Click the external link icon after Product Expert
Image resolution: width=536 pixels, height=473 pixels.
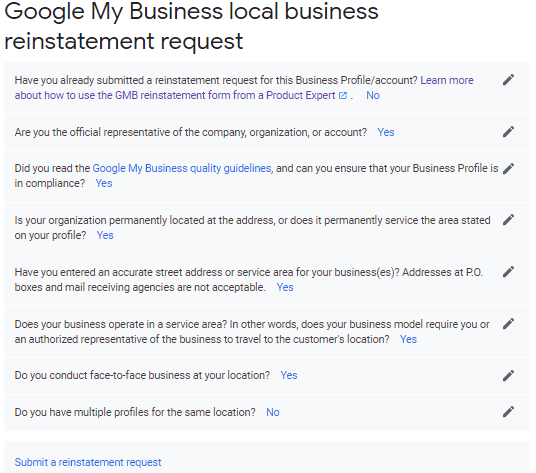(343, 95)
